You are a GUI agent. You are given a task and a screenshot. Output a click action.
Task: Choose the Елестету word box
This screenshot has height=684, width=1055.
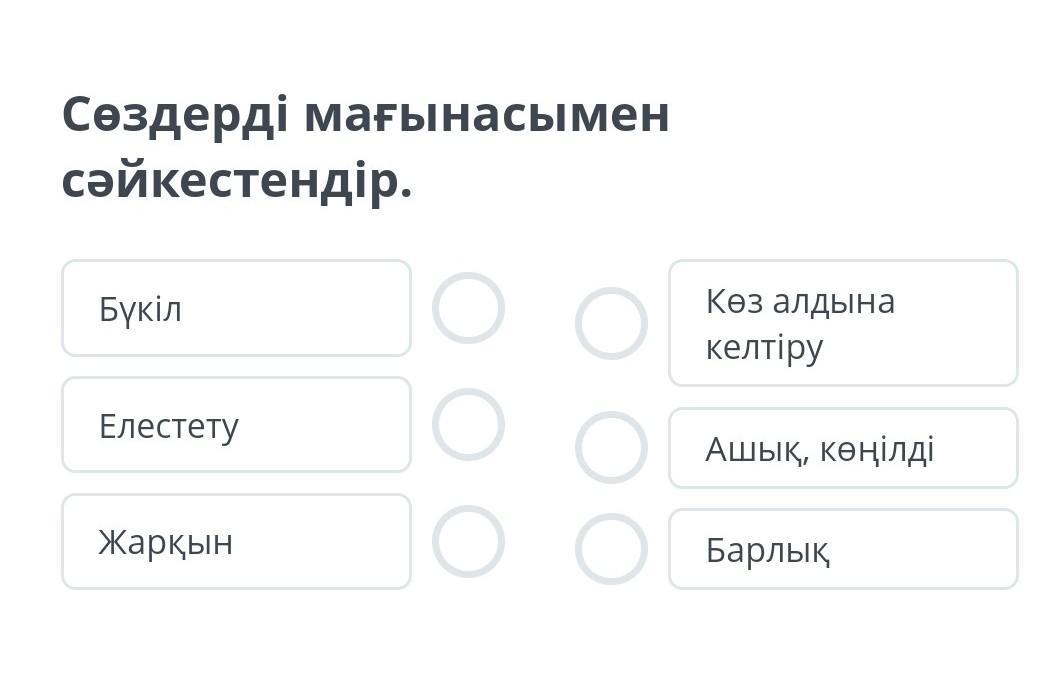click(x=236, y=424)
